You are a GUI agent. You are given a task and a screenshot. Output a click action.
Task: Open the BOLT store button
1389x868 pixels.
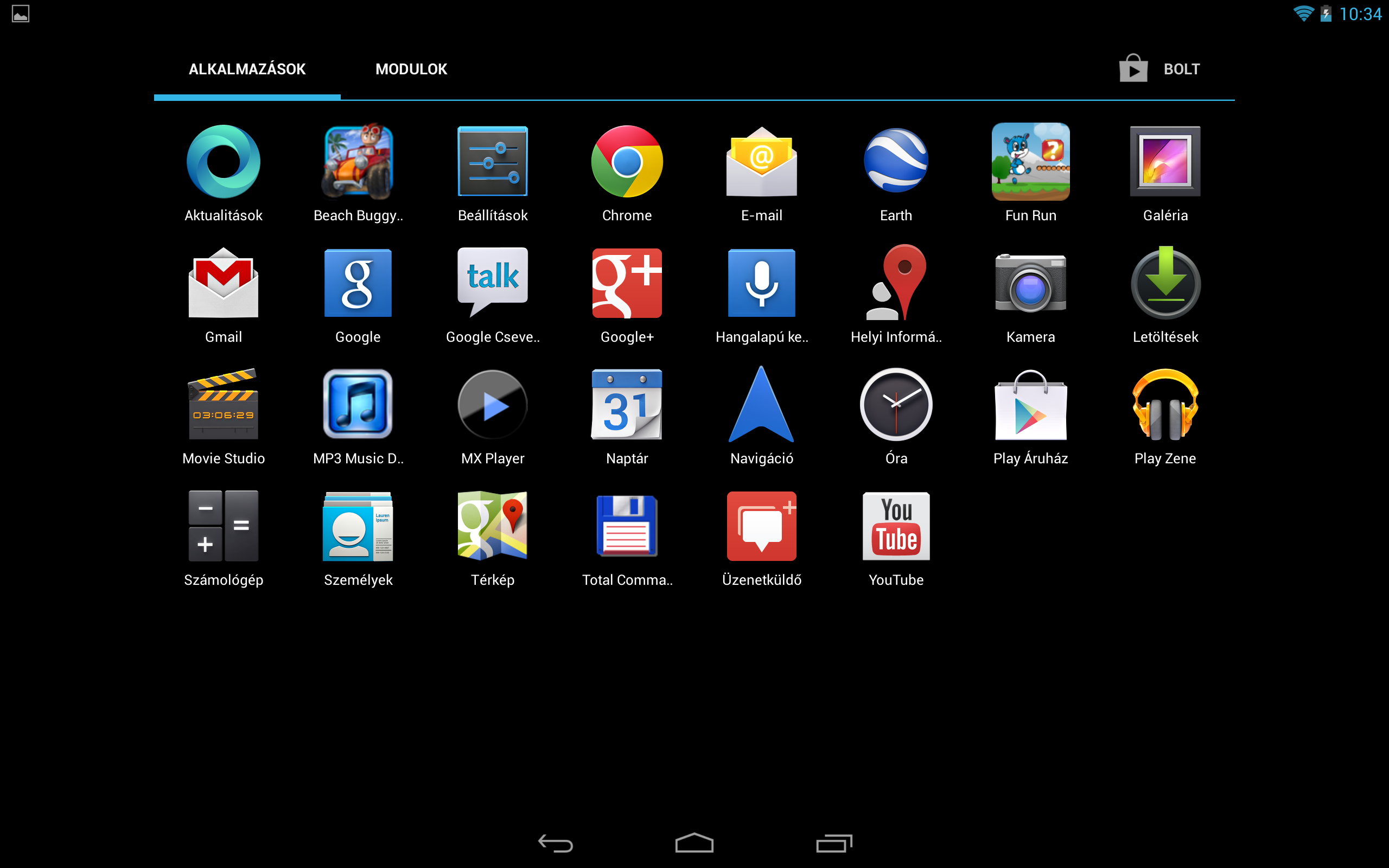point(1159,69)
